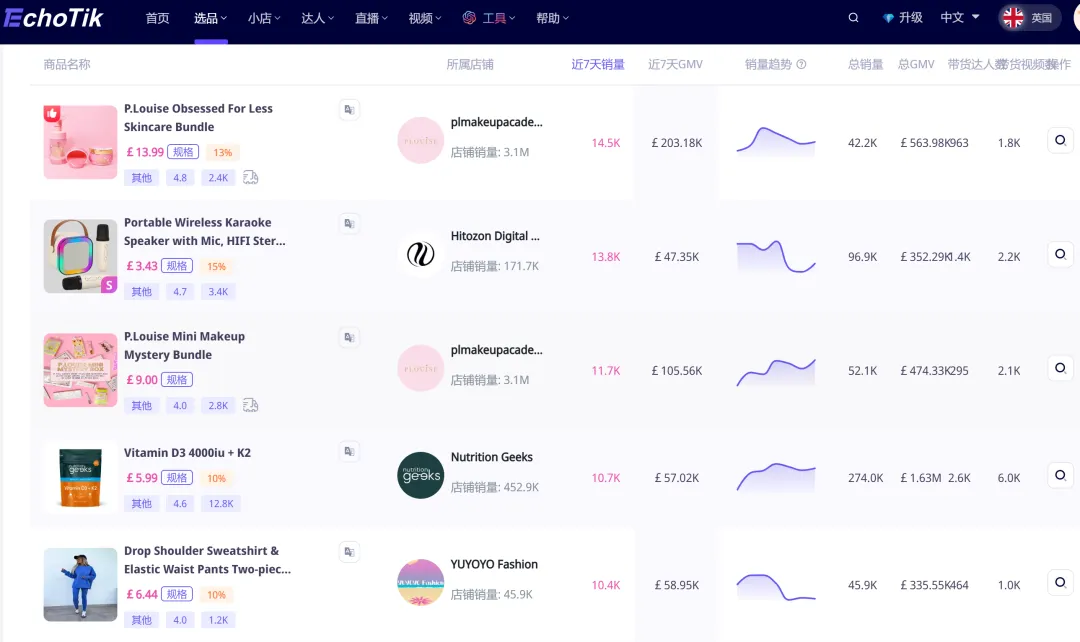The width and height of the screenshot is (1080, 642).
Task: Click the tools swirl icon in navigation
Action: pos(469,18)
